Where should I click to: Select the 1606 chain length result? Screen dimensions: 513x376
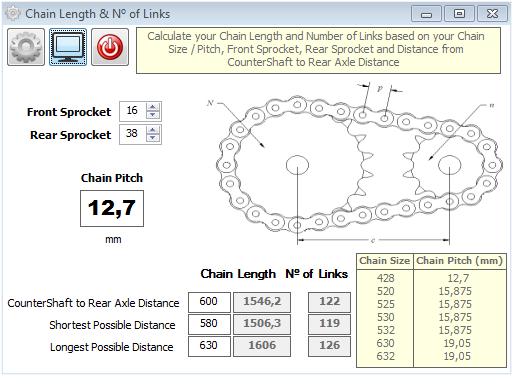point(262,346)
